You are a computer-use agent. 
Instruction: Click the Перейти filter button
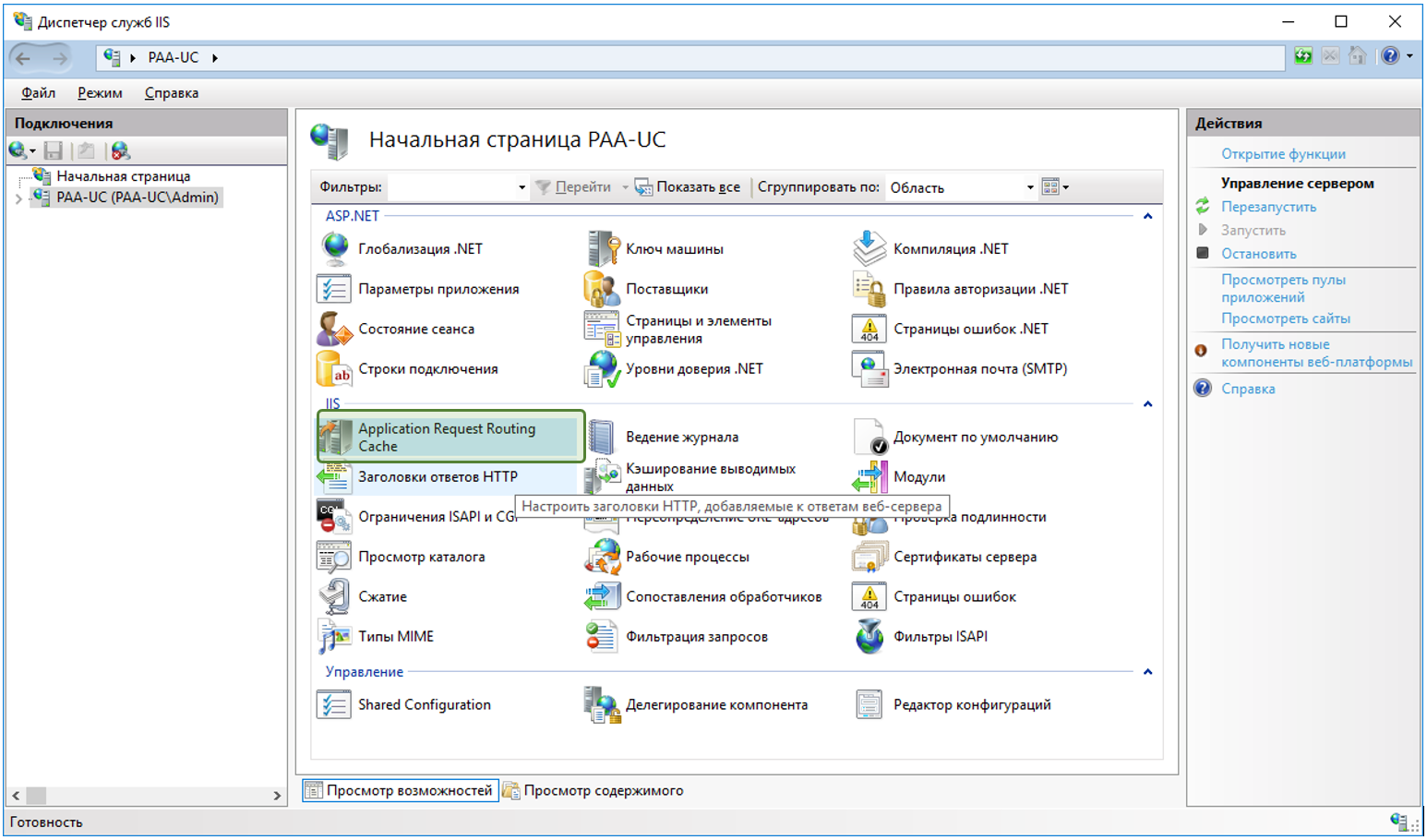[573, 187]
